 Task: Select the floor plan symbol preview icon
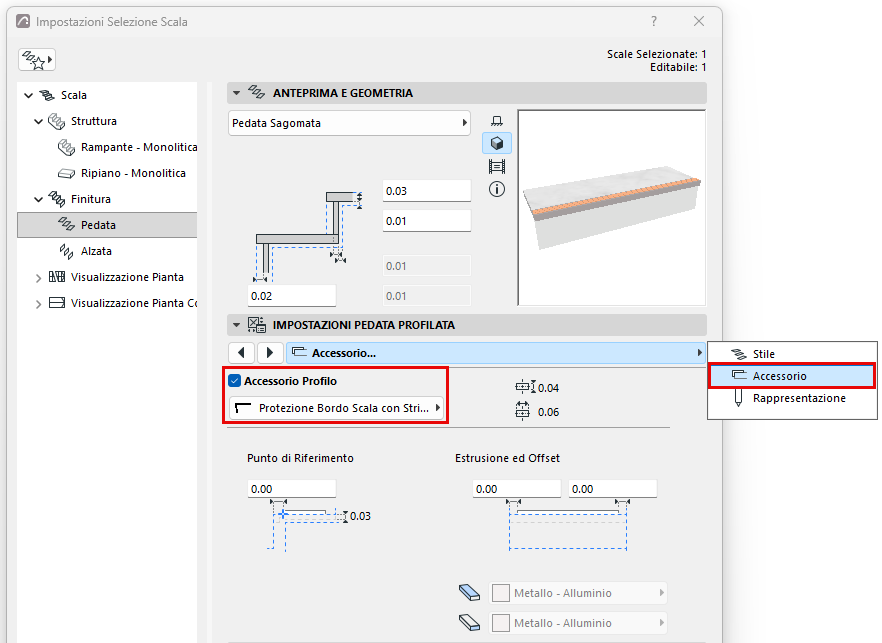[x=497, y=121]
